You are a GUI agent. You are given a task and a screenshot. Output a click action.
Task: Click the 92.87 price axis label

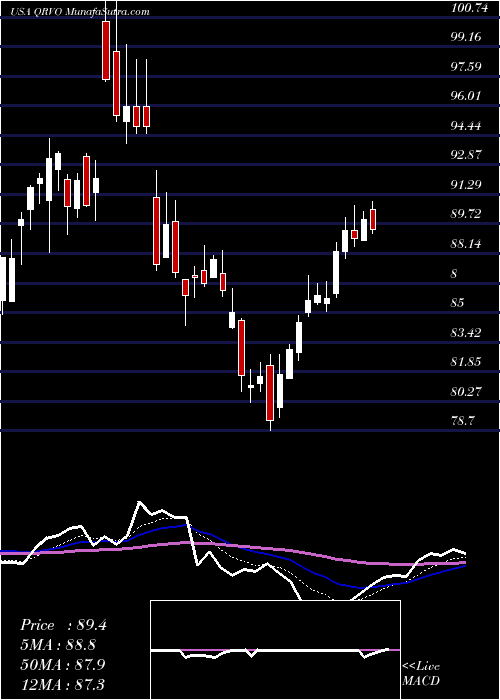tap(466, 155)
